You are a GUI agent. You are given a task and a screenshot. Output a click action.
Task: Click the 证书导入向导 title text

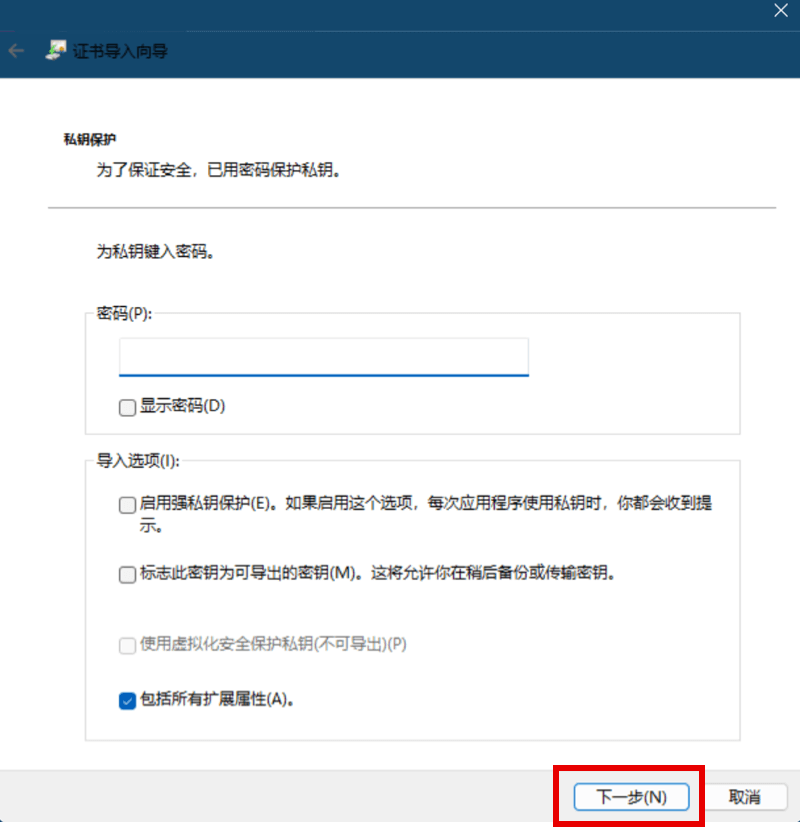(120, 51)
